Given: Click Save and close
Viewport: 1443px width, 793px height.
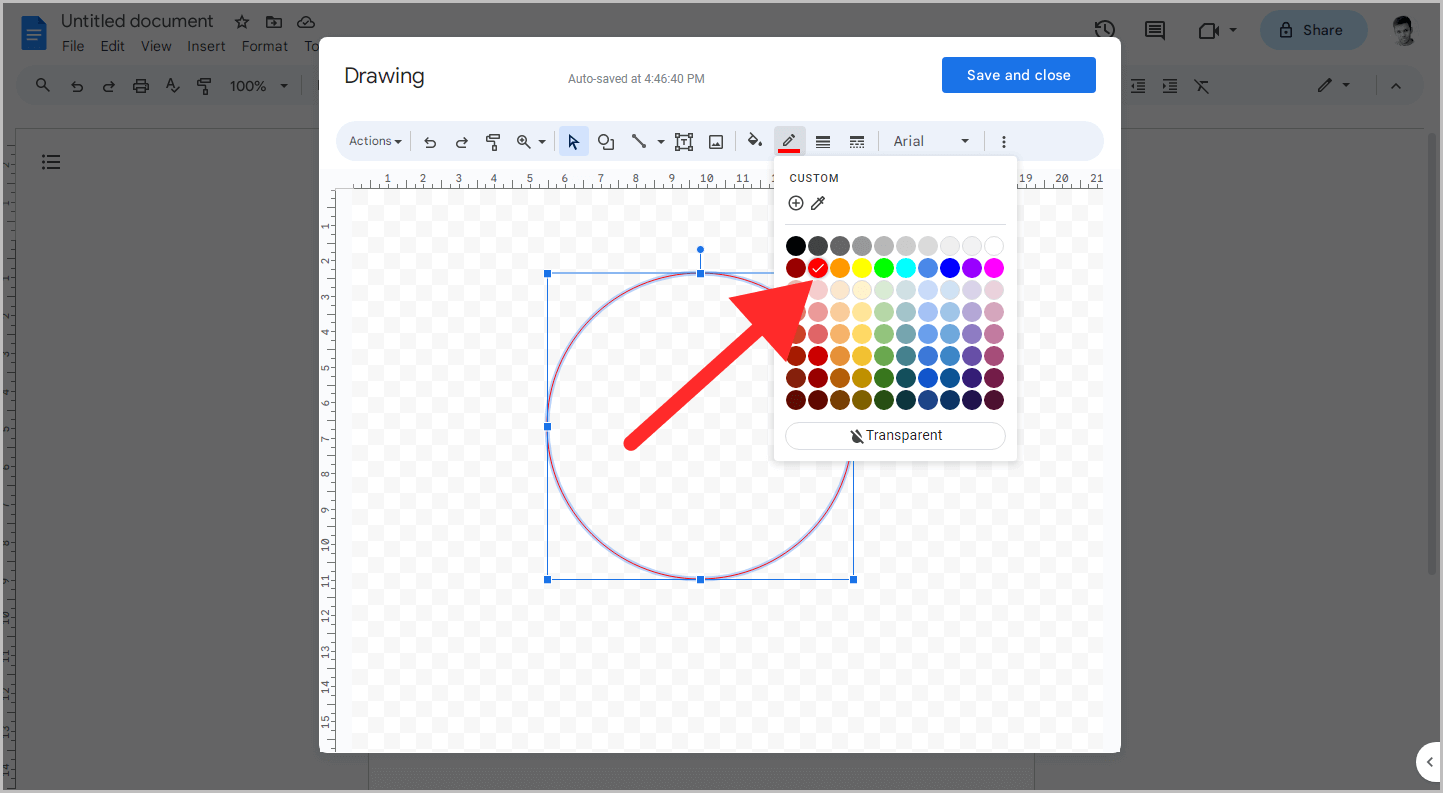Looking at the screenshot, I should pyautogui.click(x=1018, y=74).
